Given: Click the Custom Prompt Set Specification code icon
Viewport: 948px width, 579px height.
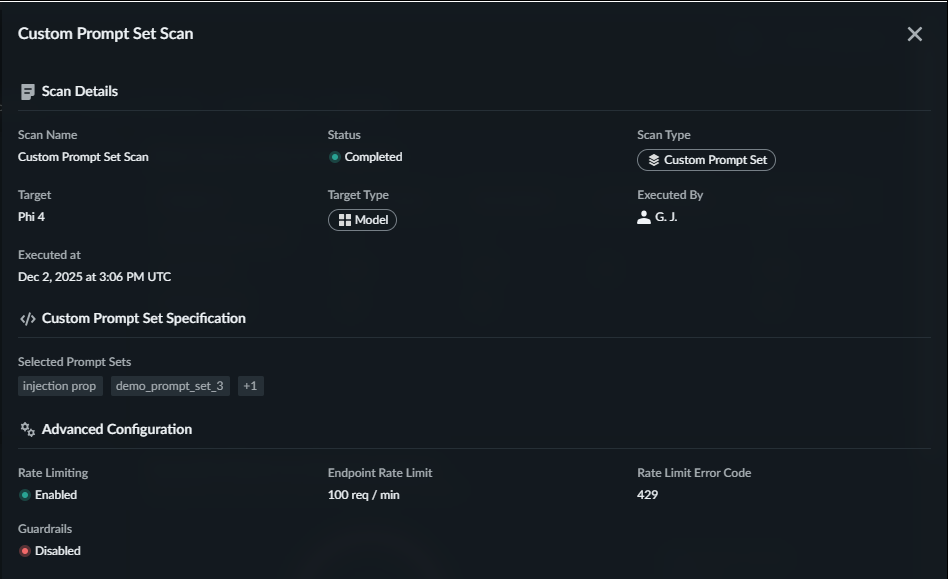Looking at the screenshot, I should coord(28,319).
